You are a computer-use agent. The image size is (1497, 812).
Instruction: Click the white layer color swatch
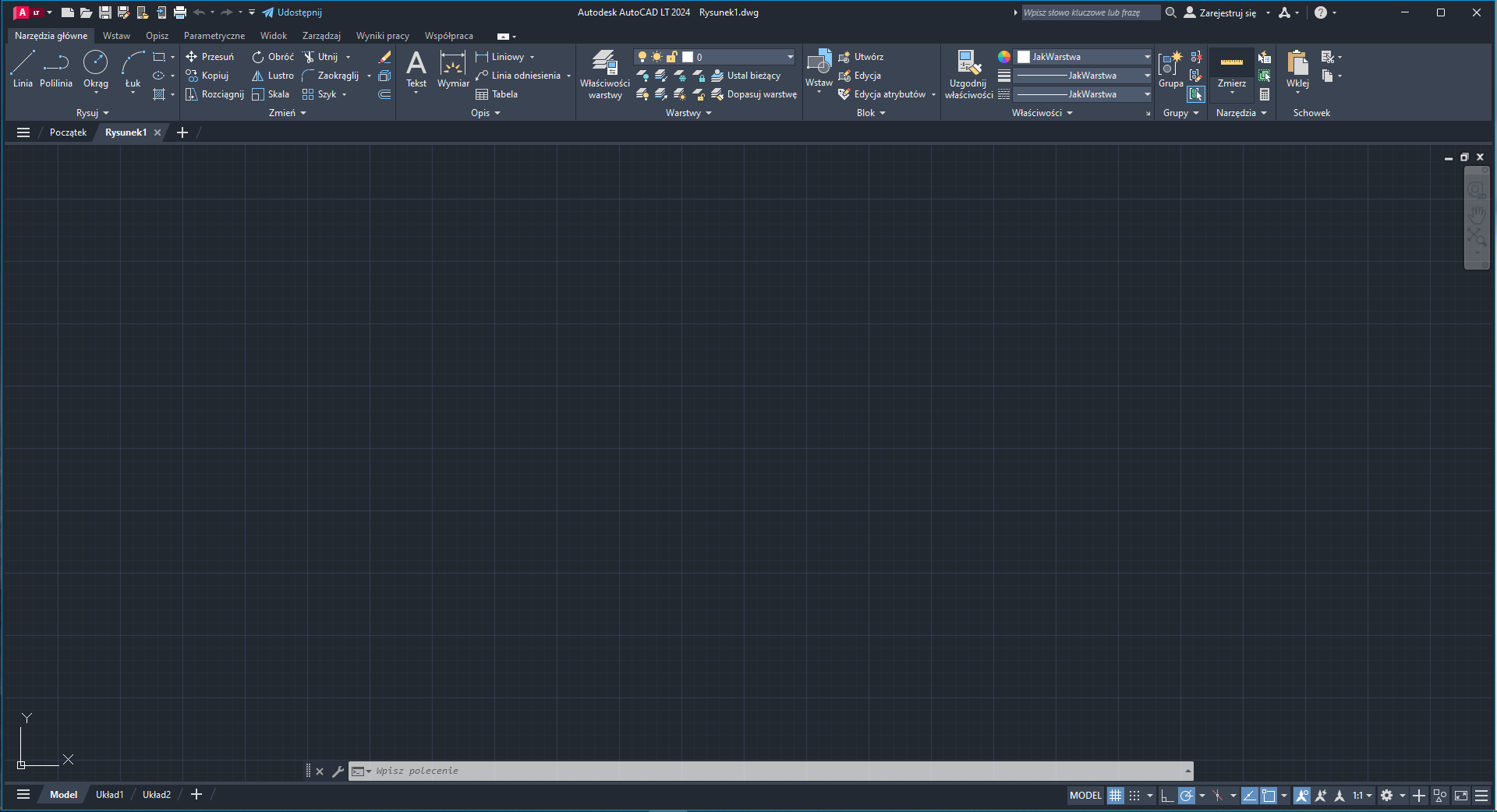688,57
